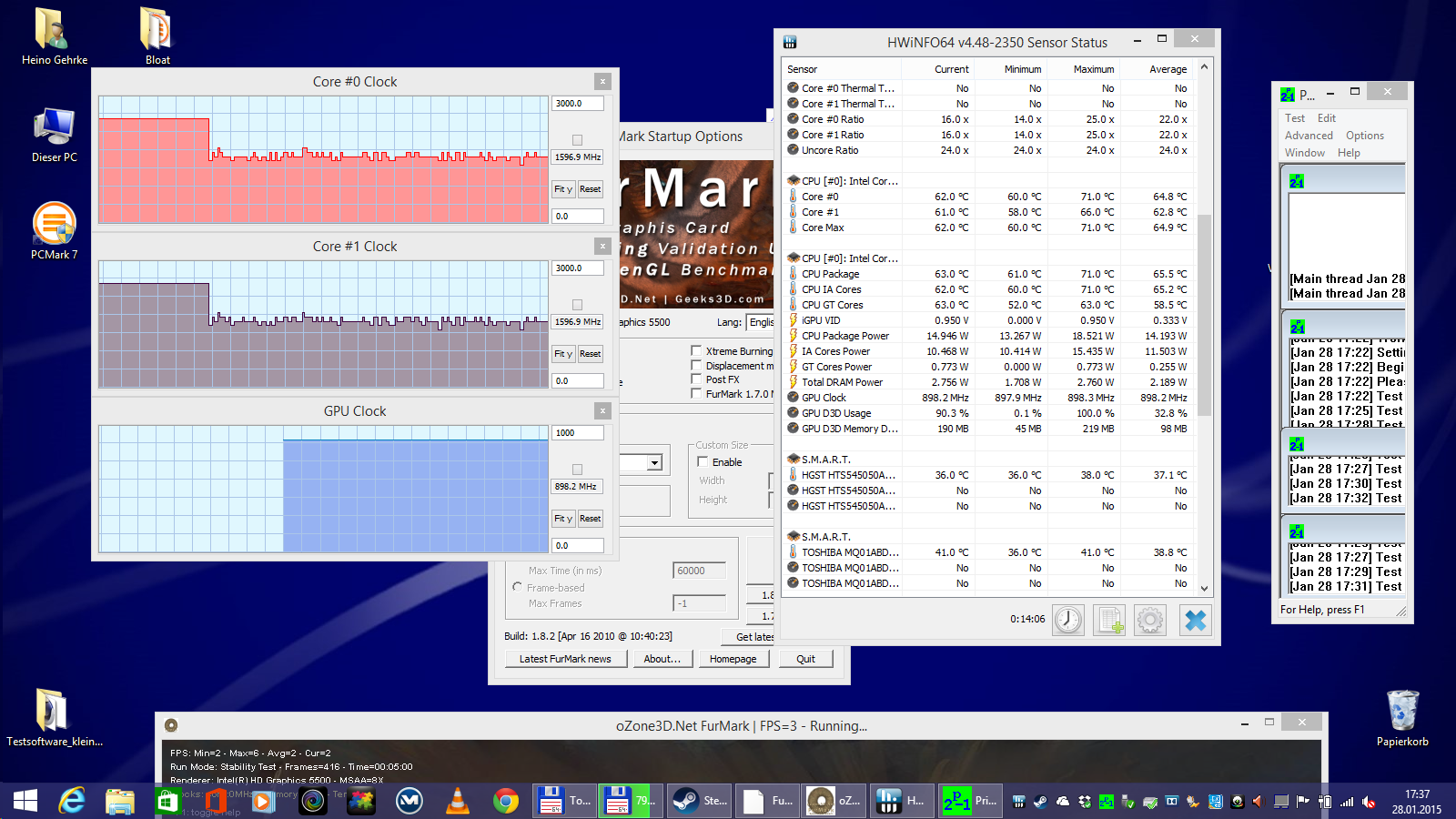
Task: Switch to Steam taskbar button
Action: coord(698,801)
